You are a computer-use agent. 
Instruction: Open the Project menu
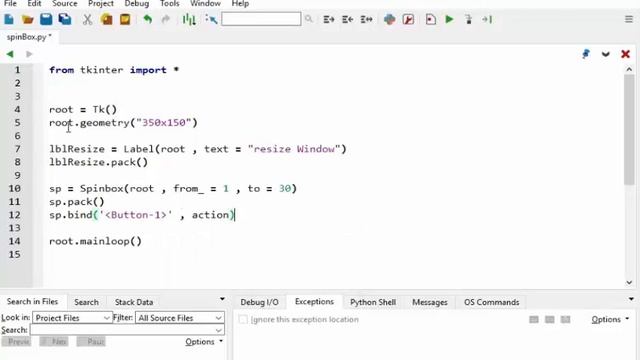(x=101, y=4)
